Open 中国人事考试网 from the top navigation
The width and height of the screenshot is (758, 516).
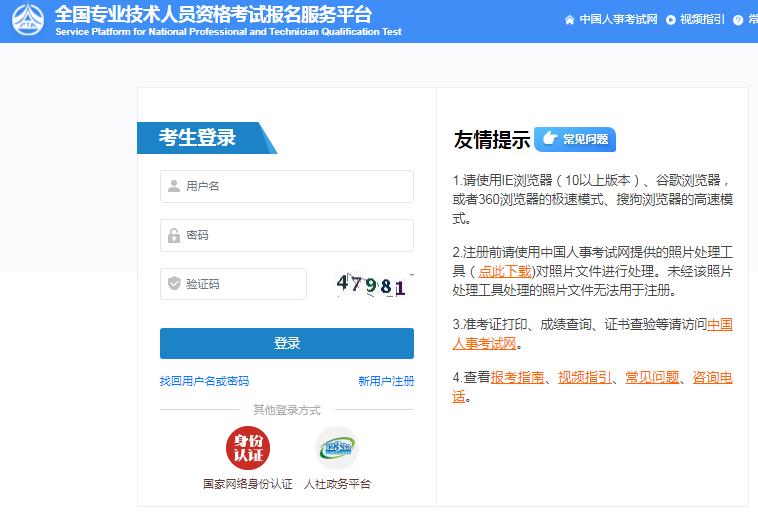click(x=618, y=20)
